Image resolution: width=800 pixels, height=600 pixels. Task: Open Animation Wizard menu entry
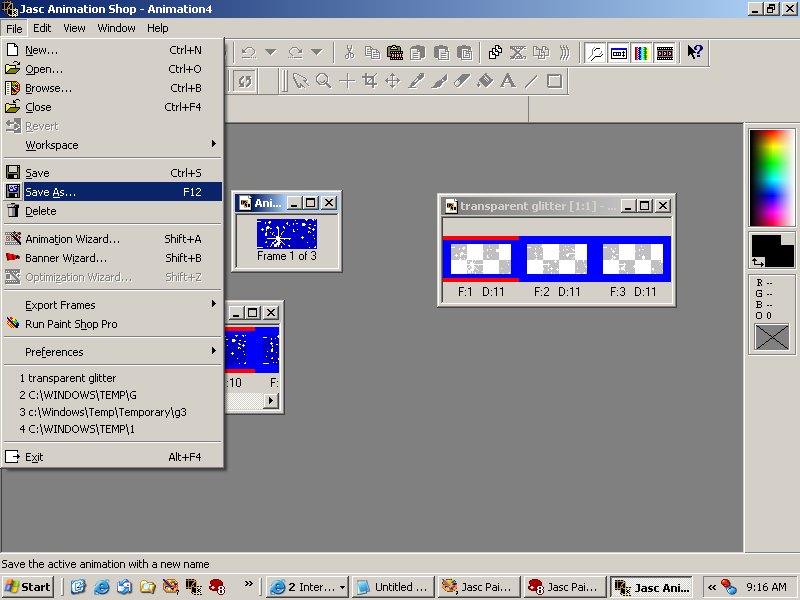pyautogui.click(x=72, y=239)
